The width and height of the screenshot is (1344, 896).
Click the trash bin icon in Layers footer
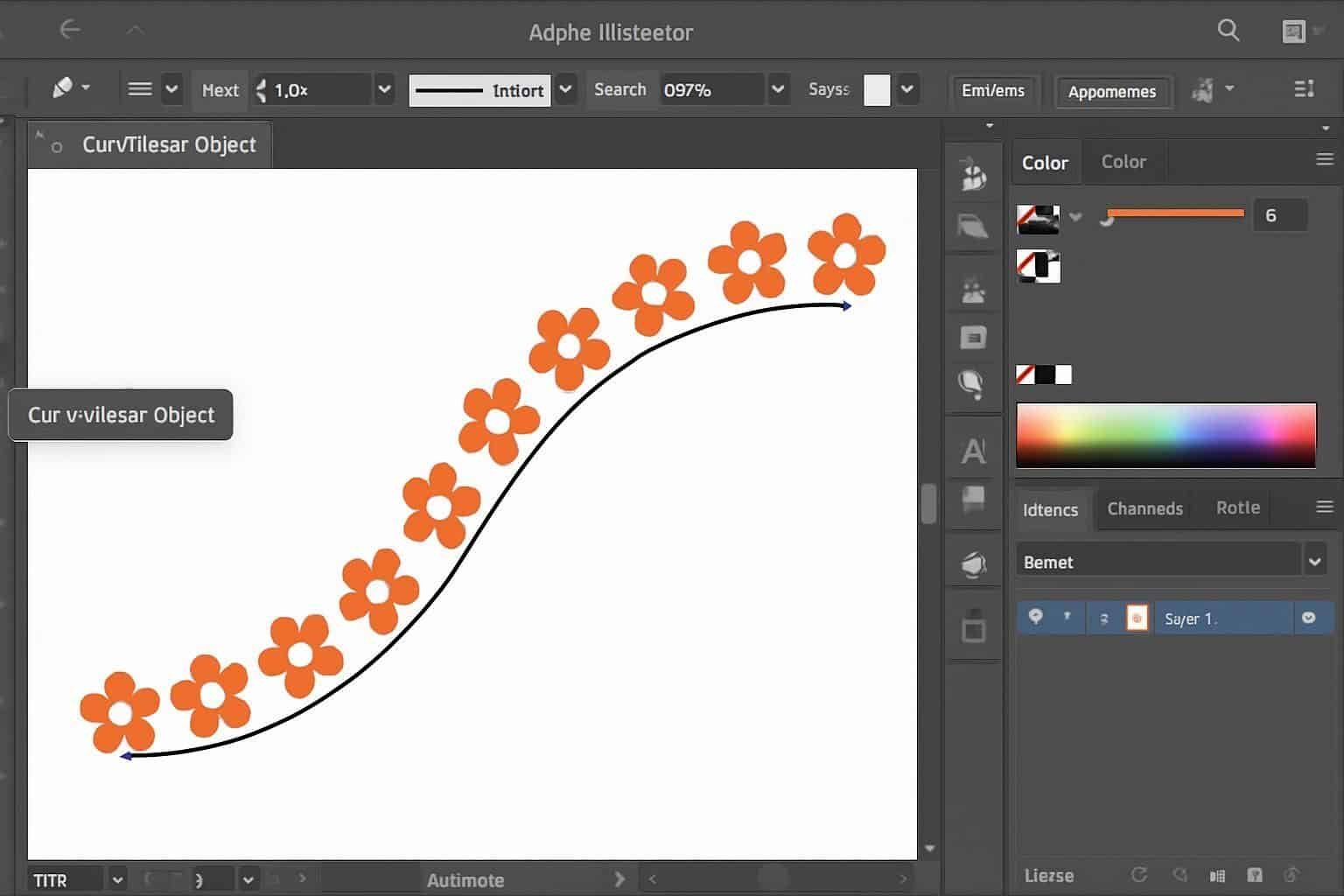click(1254, 875)
